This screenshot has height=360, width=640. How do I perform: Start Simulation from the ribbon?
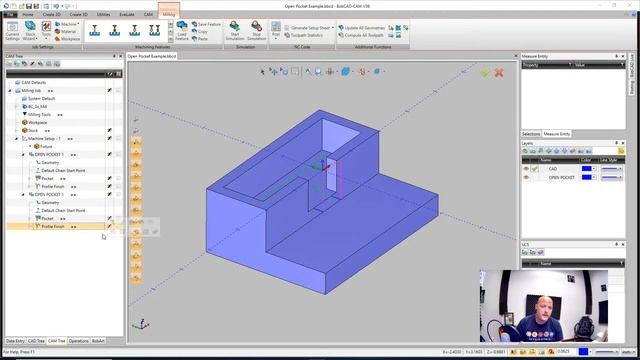pyautogui.click(x=235, y=31)
